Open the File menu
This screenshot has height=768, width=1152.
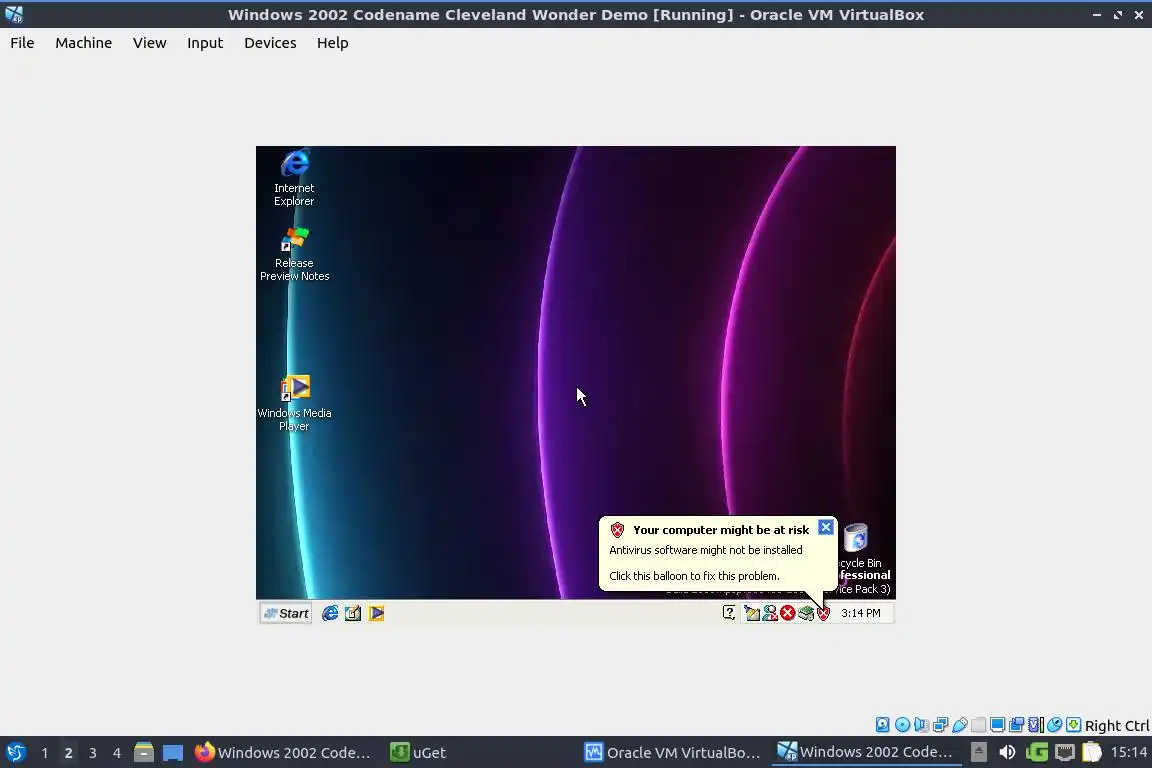[x=22, y=43]
